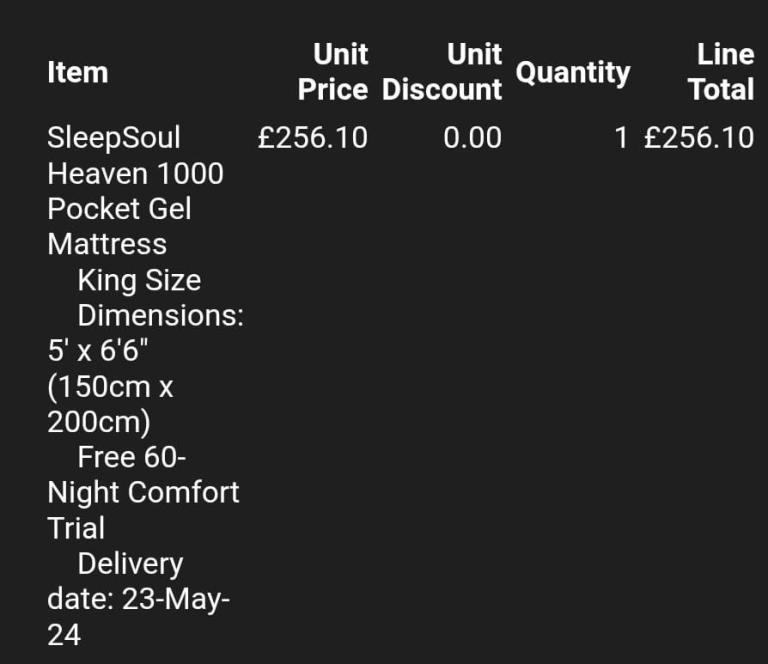768x664 pixels.
Task: Click the £256.10 unit price value
Action: tap(312, 138)
